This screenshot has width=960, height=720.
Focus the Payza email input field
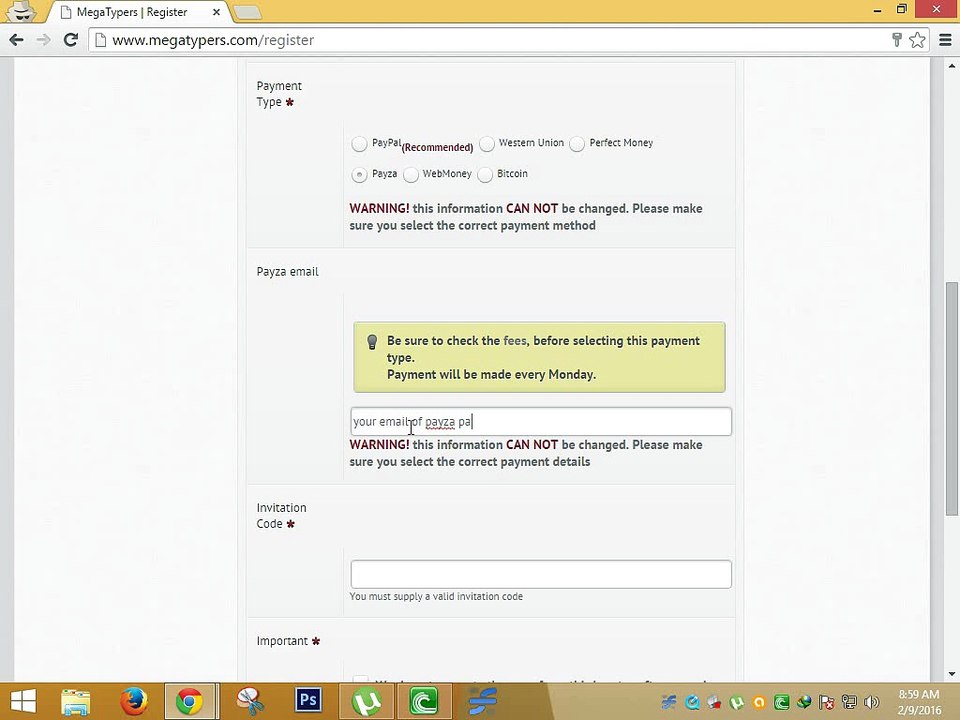[x=541, y=421]
